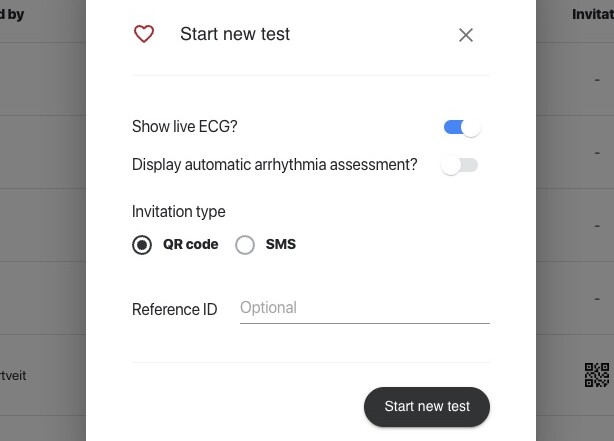Click the "Invitation type" heading
The width and height of the screenshot is (614, 441).
pos(179,212)
